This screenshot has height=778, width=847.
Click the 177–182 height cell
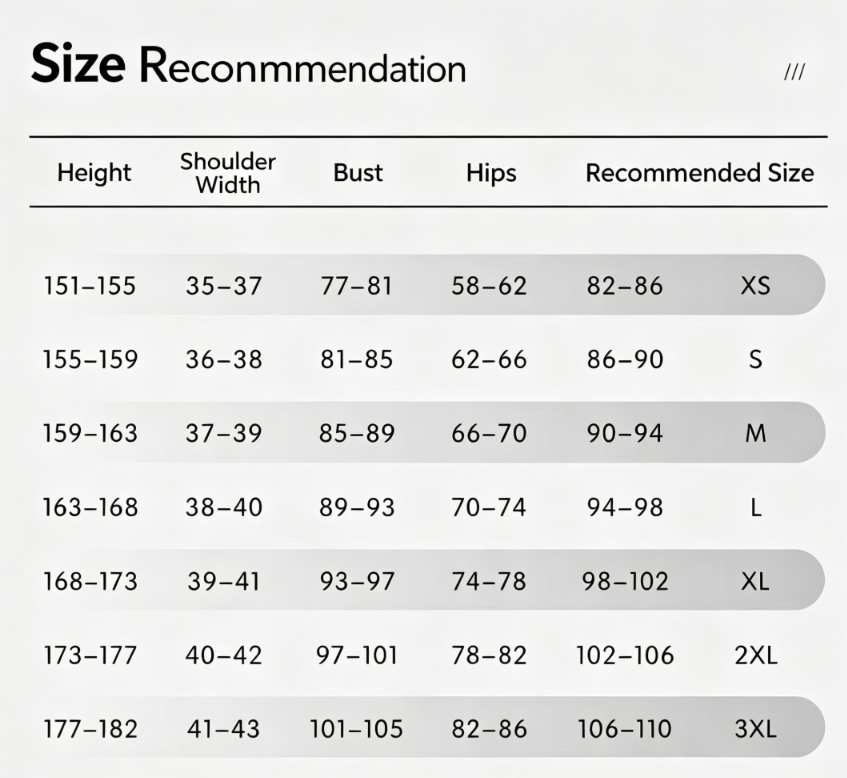[x=91, y=729]
